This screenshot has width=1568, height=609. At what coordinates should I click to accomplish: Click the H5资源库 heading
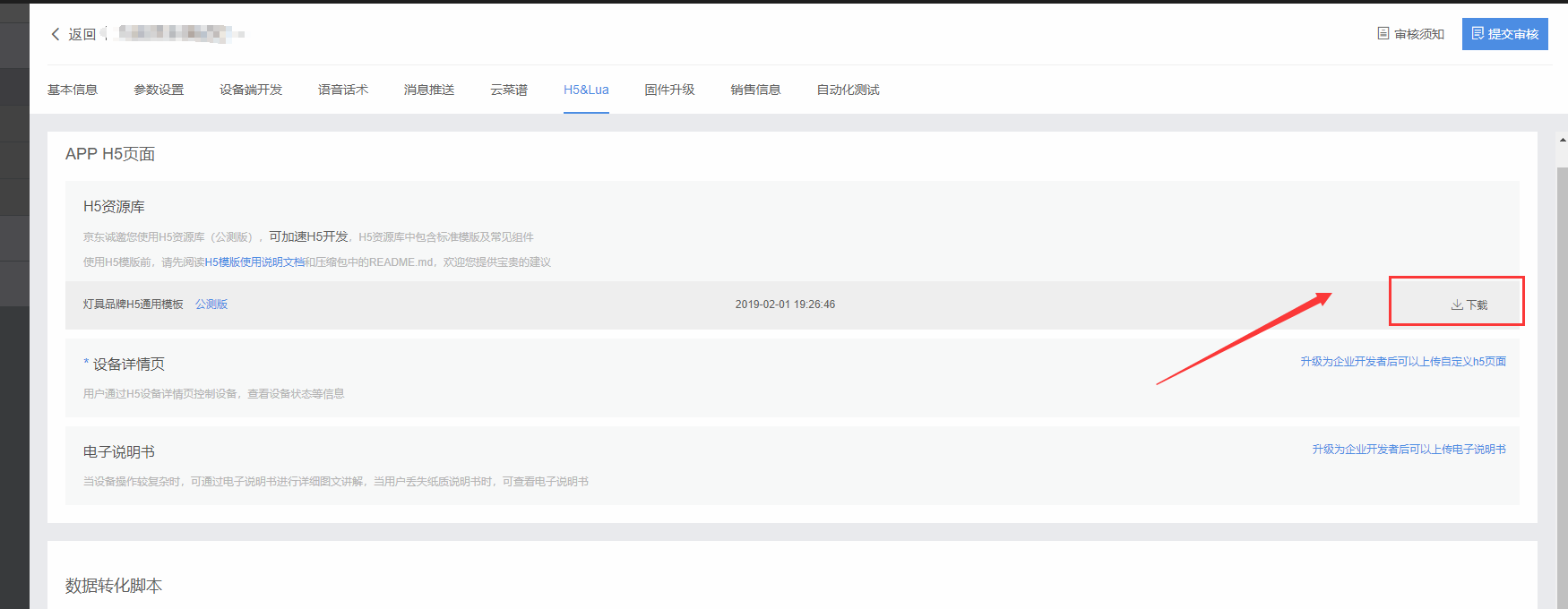coord(114,207)
